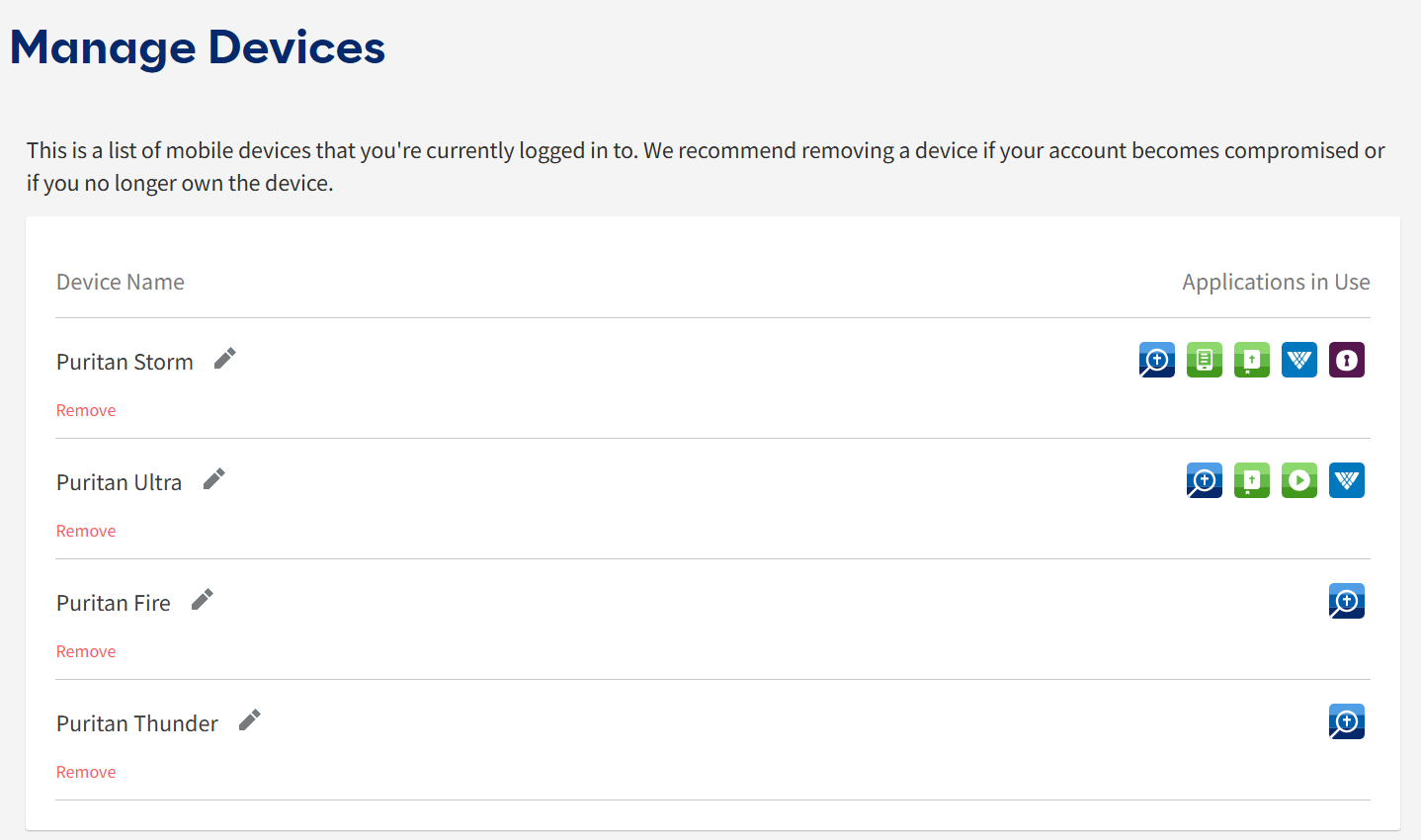Open the blue magnifier-and-cross app icon on Puritan Storm
This screenshot has height=840, width=1421.
pos(1156,360)
